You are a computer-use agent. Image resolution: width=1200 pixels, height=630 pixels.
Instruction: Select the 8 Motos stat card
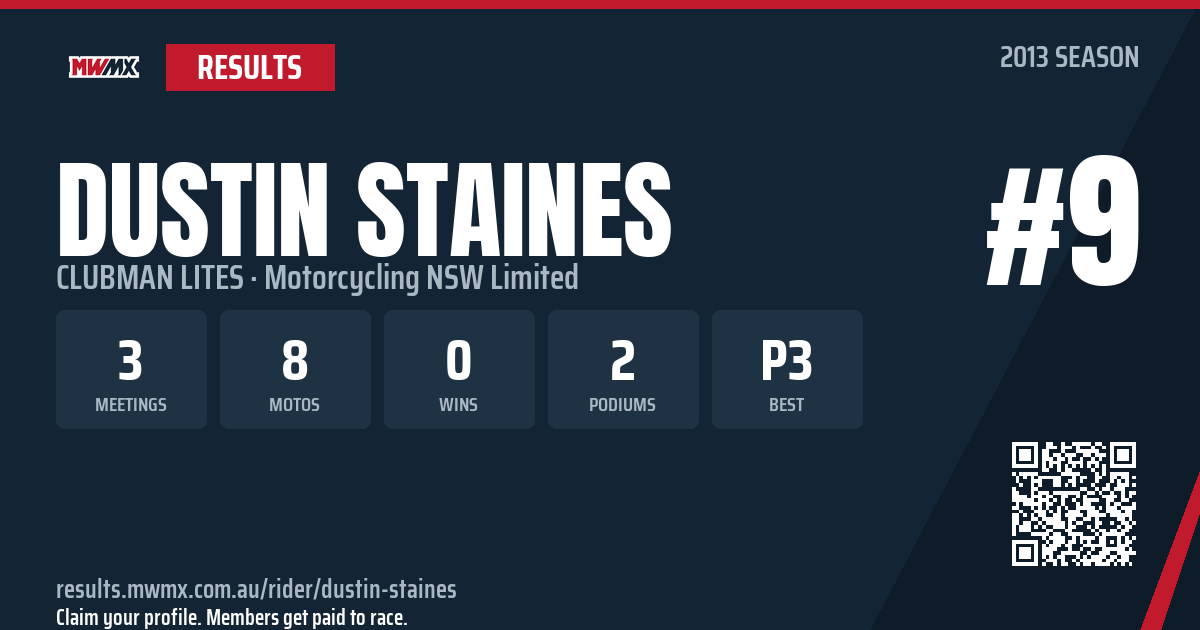(x=295, y=369)
